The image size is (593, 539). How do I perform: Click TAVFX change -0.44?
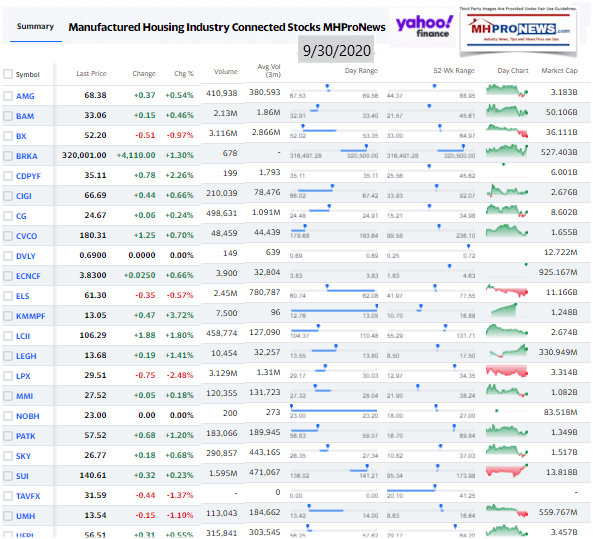coord(145,495)
